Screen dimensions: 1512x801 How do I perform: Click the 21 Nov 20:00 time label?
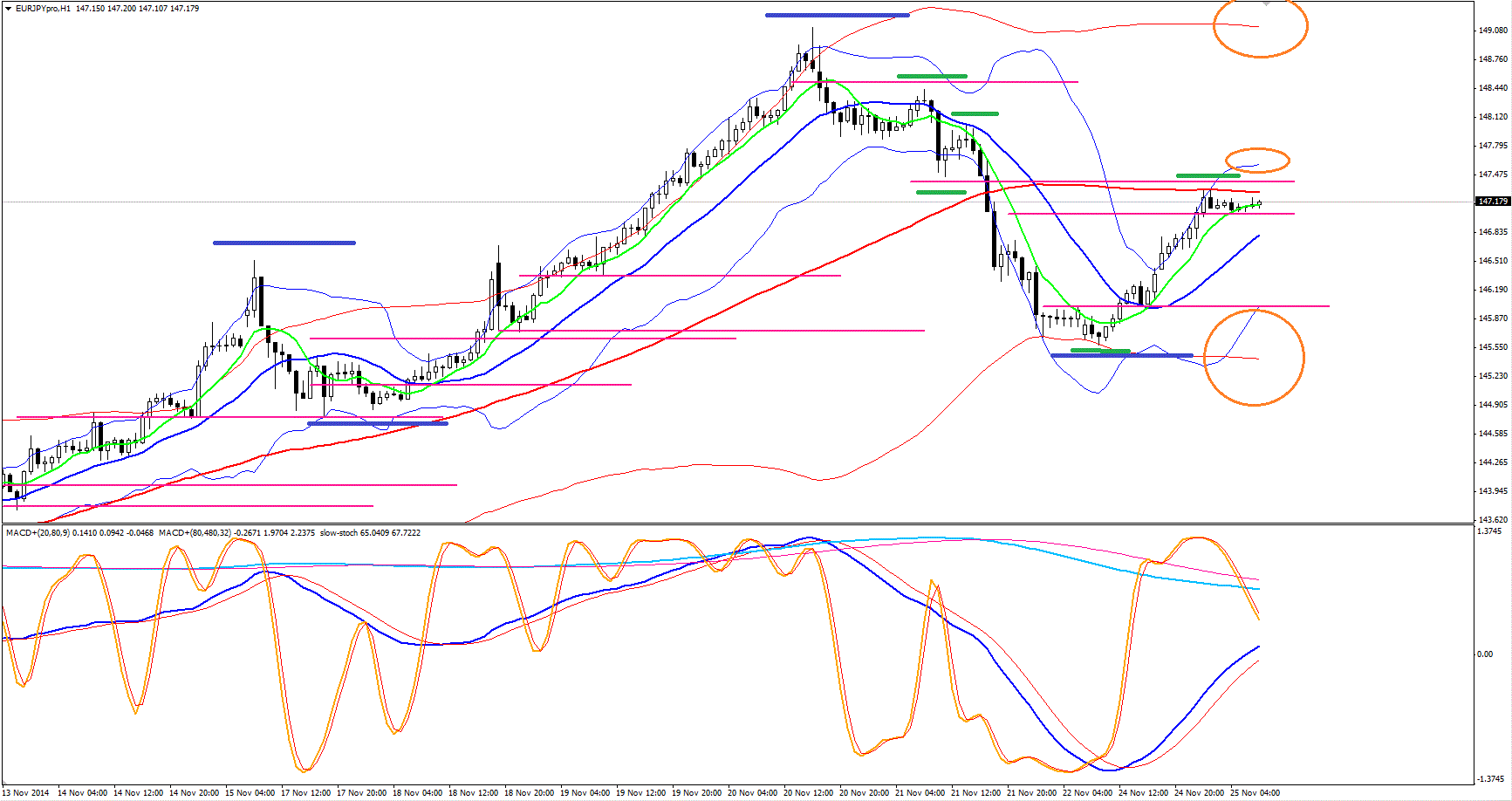pos(1031,793)
